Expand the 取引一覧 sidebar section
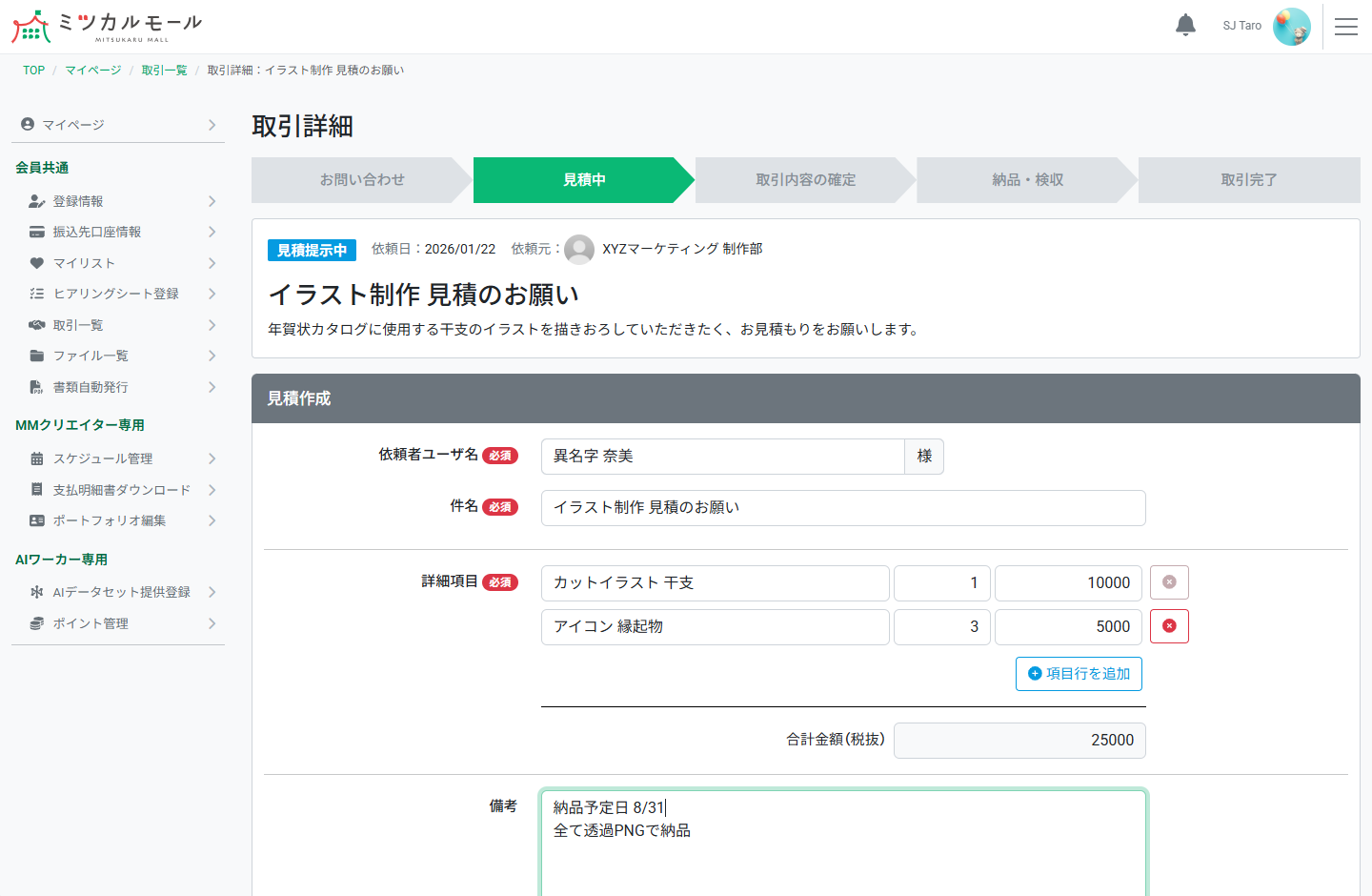 pos(212,324)
